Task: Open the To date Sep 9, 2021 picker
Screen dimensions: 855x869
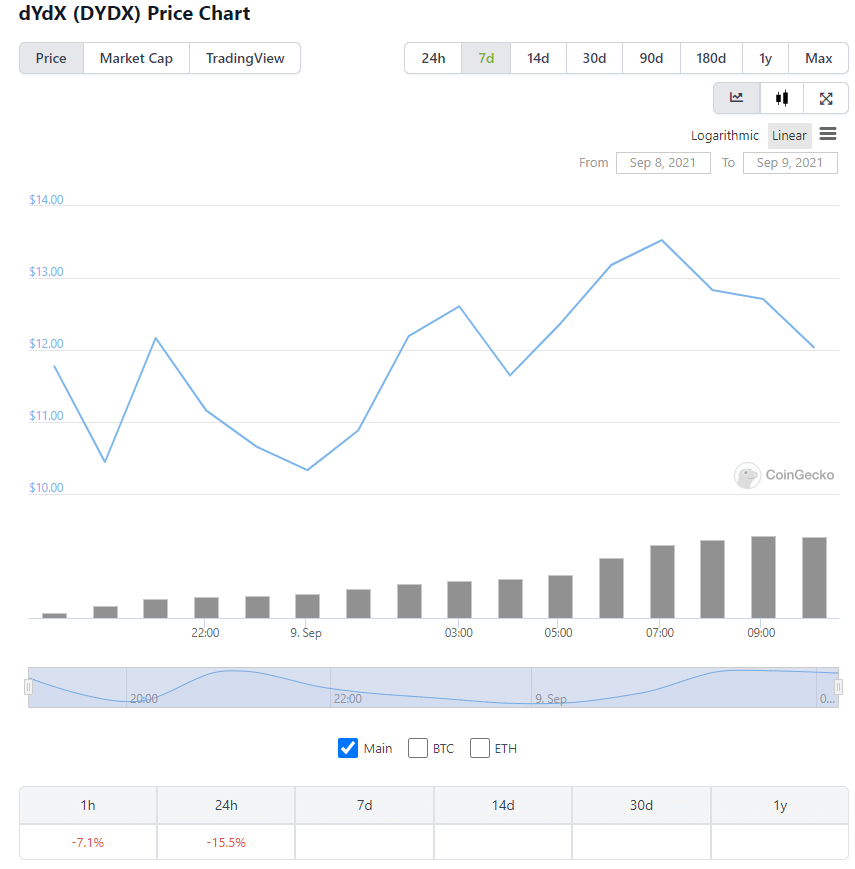Action: 790,163
